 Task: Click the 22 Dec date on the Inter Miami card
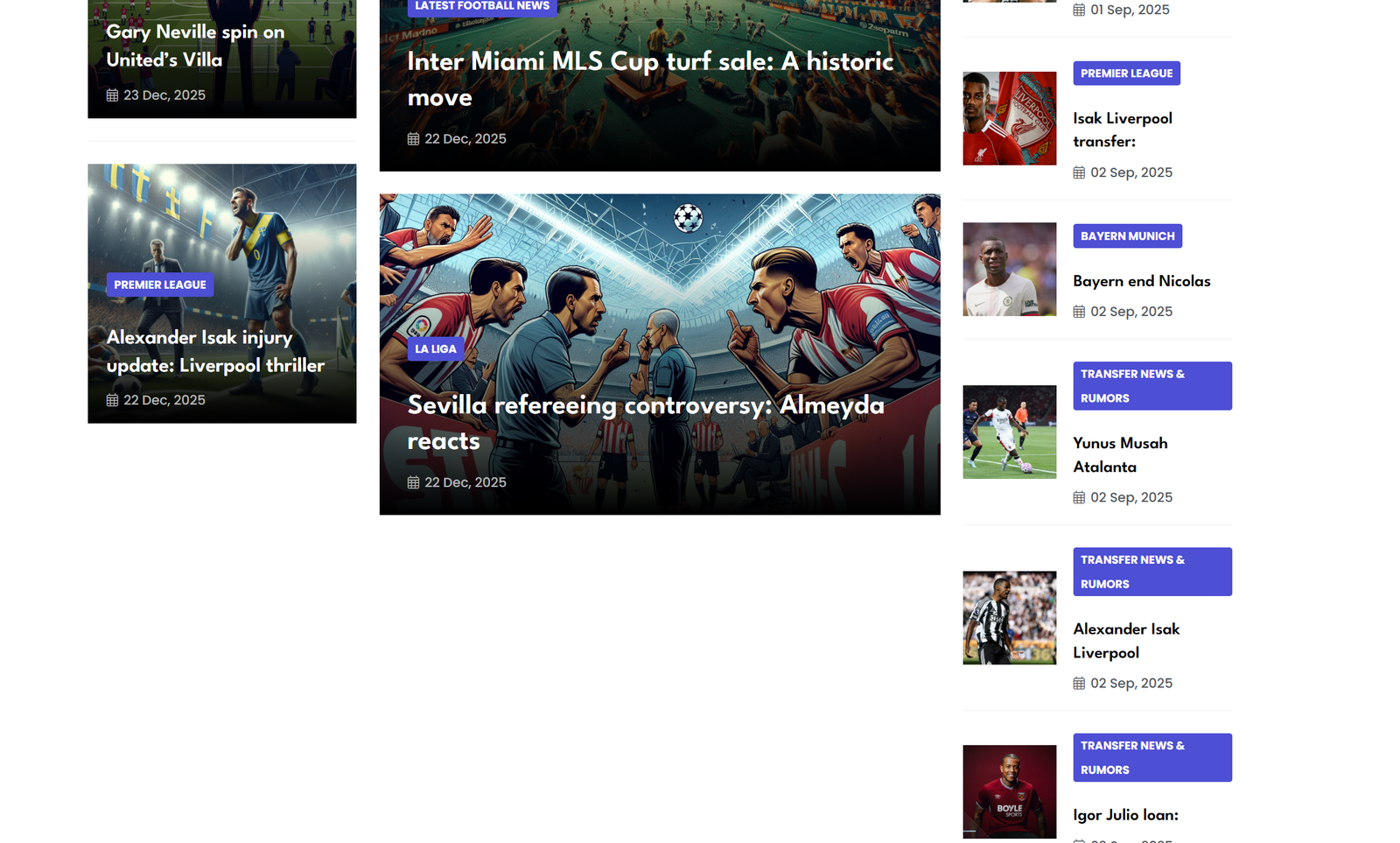pos(465,139)
